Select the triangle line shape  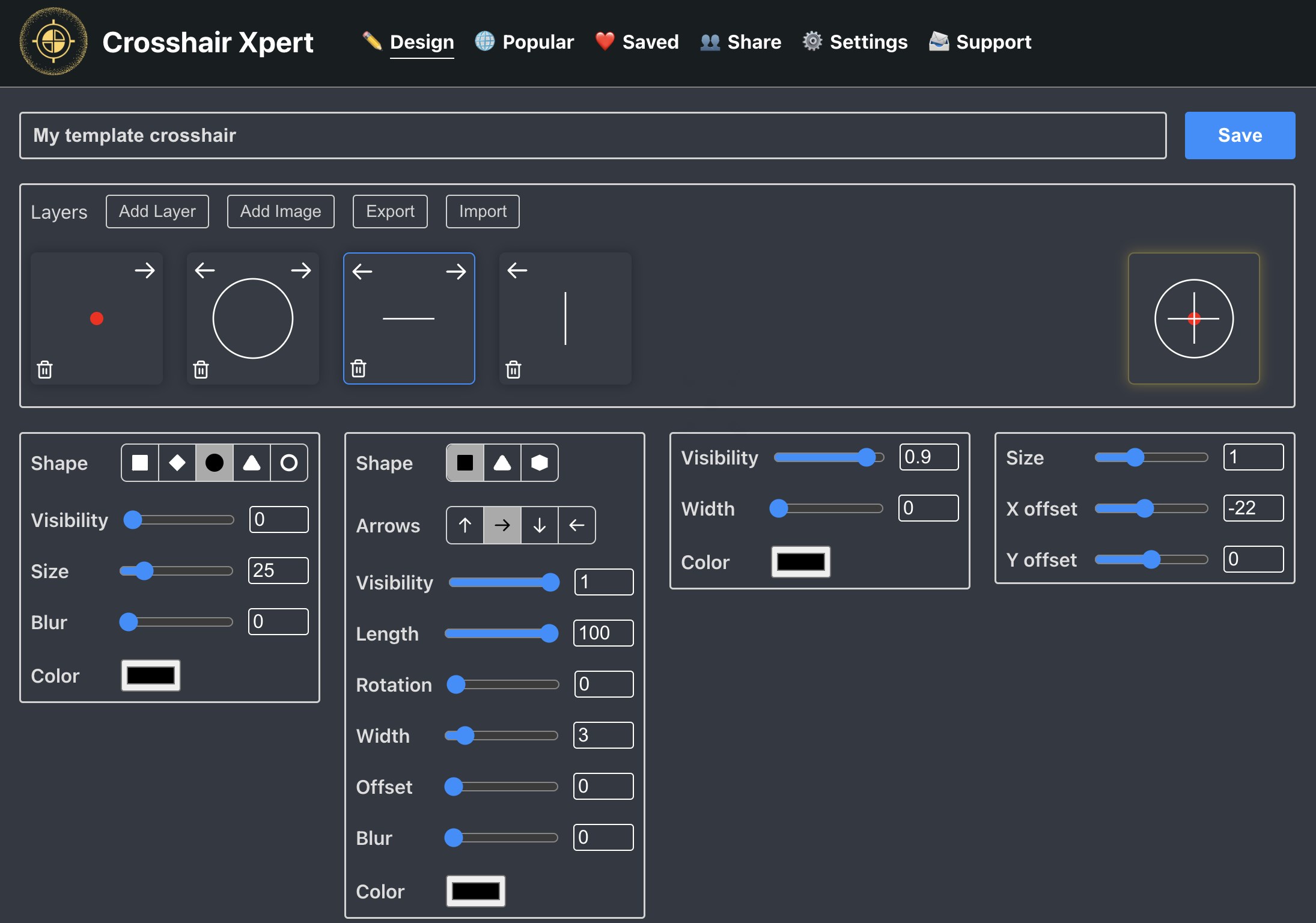[x=502, y=463]
